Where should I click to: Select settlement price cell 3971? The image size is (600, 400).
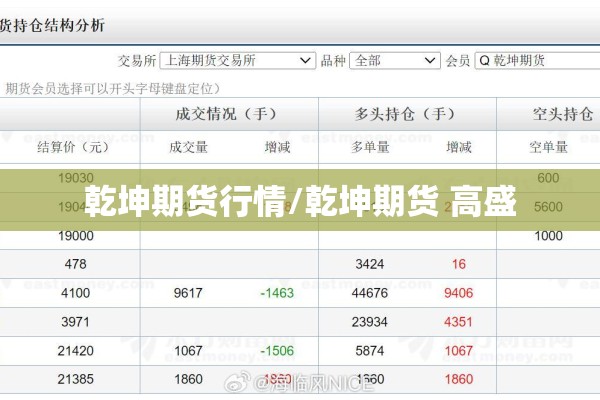tap(75, 322)
